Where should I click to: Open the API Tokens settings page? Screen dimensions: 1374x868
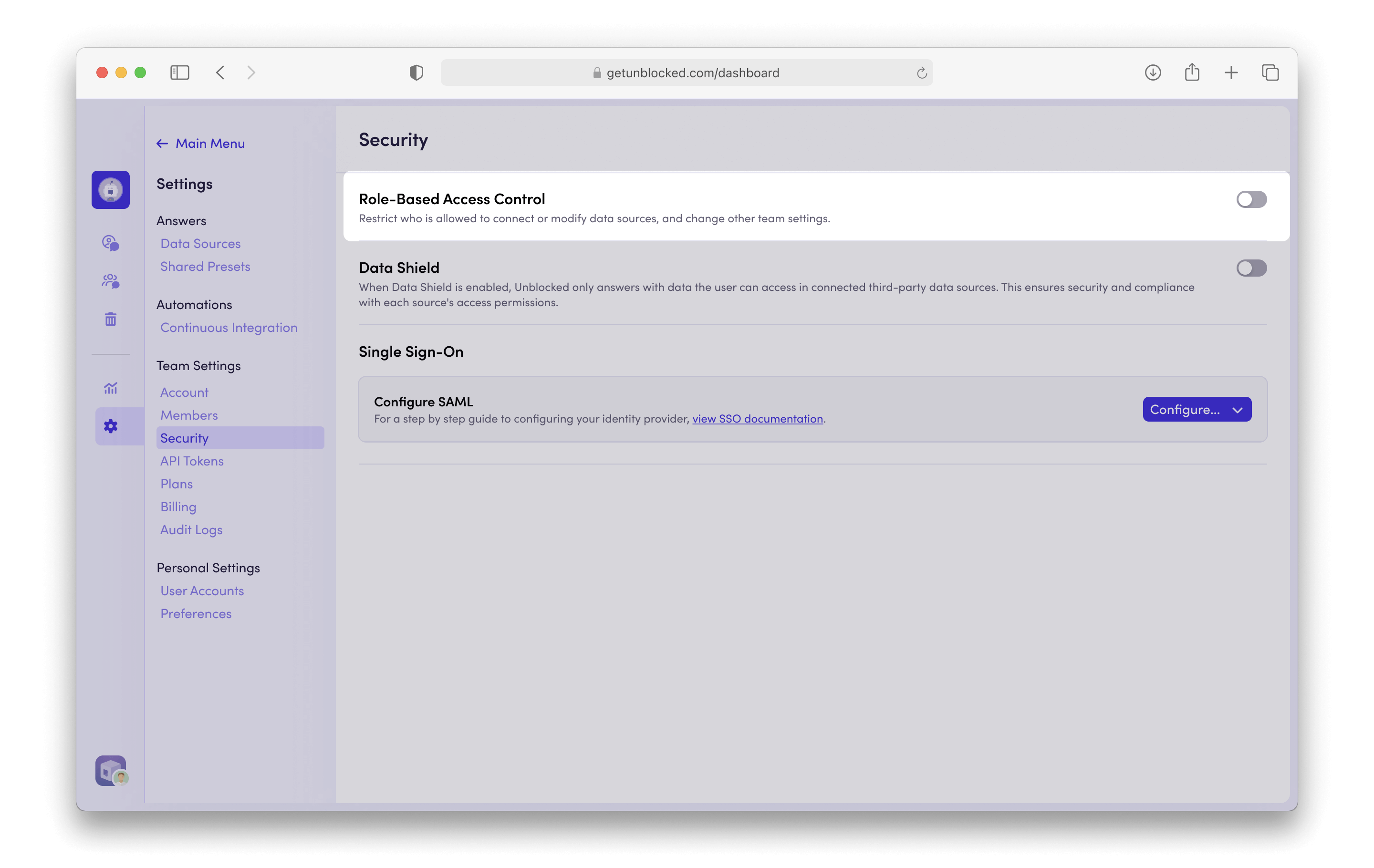(192, 461)
